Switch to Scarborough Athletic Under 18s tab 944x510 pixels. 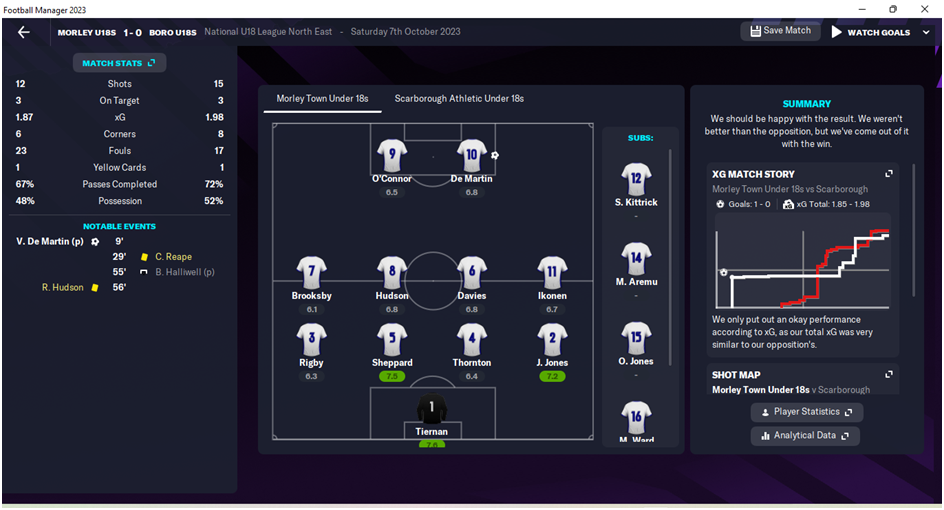pos(459,99)
